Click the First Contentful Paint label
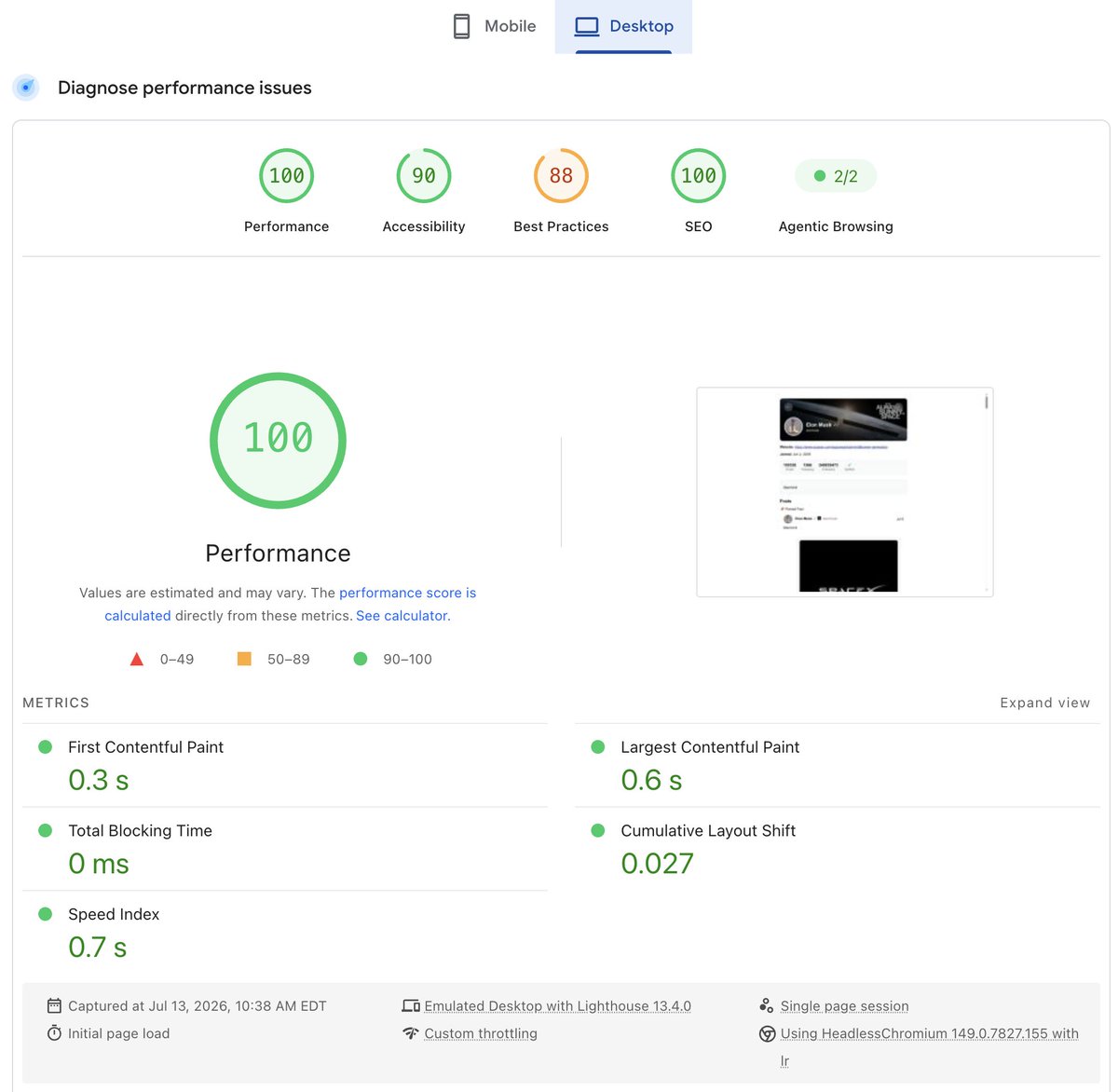1118x1092 pixels. (x=145, y=747)
